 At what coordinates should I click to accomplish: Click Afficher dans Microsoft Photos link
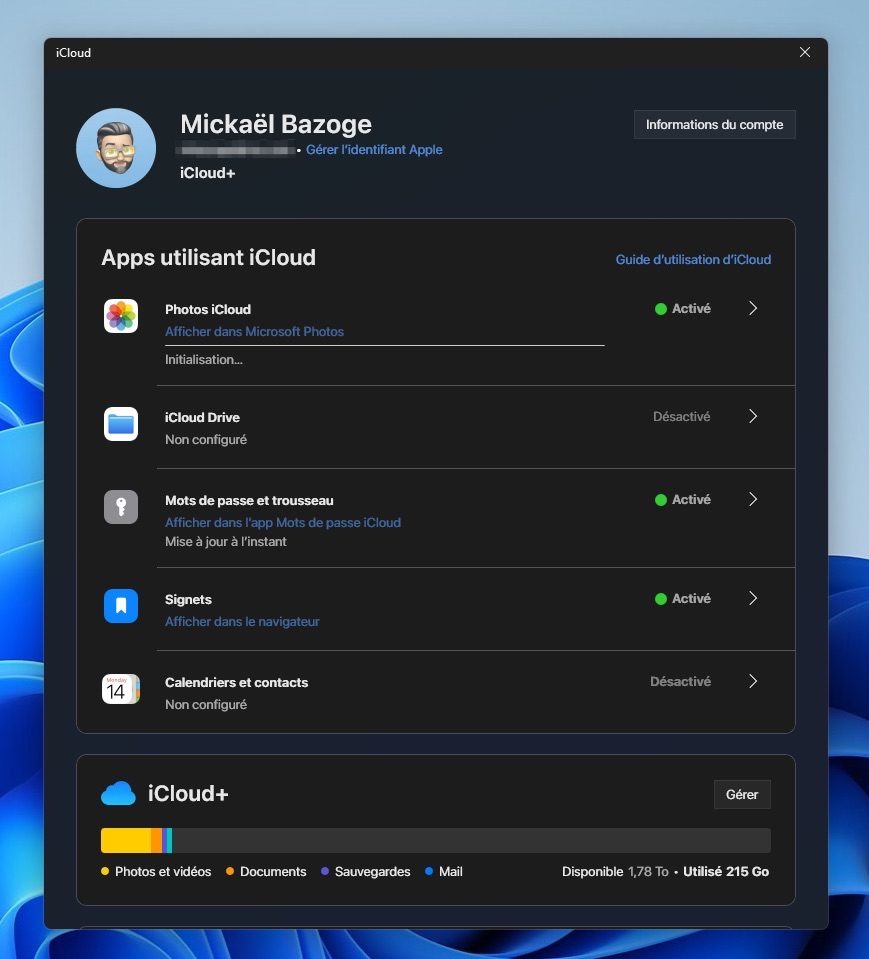(x=254, y=331)
